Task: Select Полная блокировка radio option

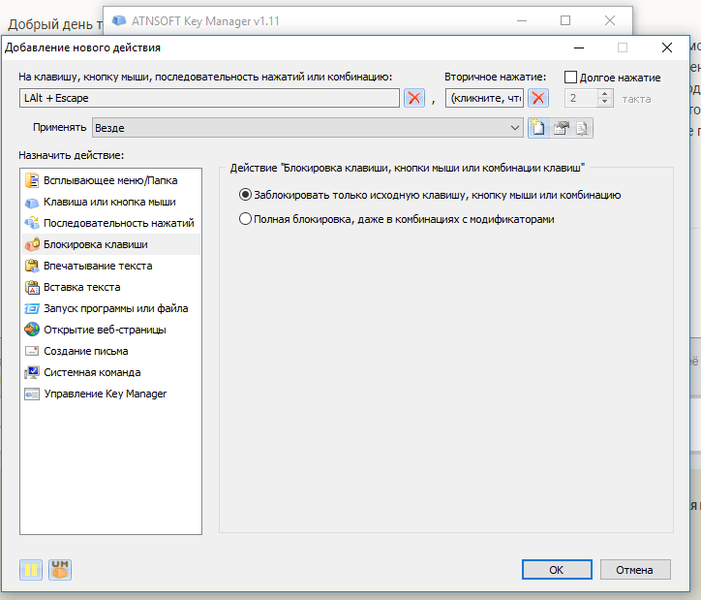Action: [245, 219]
